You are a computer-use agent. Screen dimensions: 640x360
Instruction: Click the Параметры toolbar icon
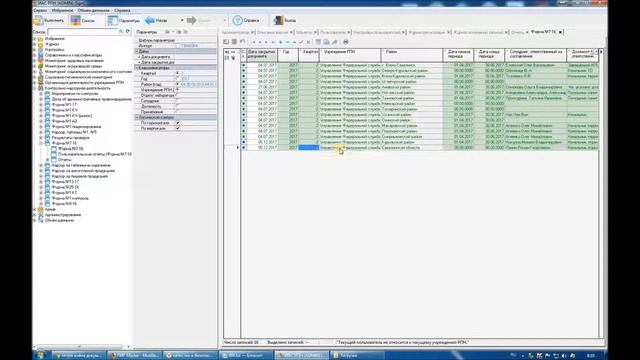click(113, 20)
